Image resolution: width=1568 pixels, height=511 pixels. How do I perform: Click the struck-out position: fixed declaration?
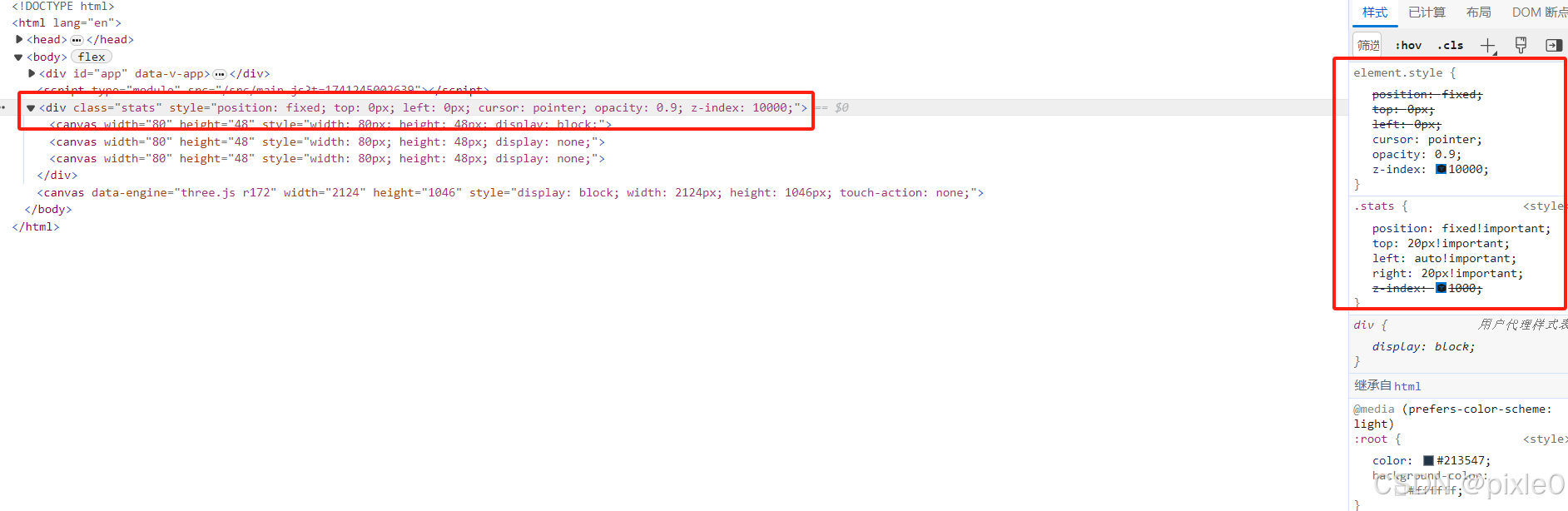coord(1427,95)
